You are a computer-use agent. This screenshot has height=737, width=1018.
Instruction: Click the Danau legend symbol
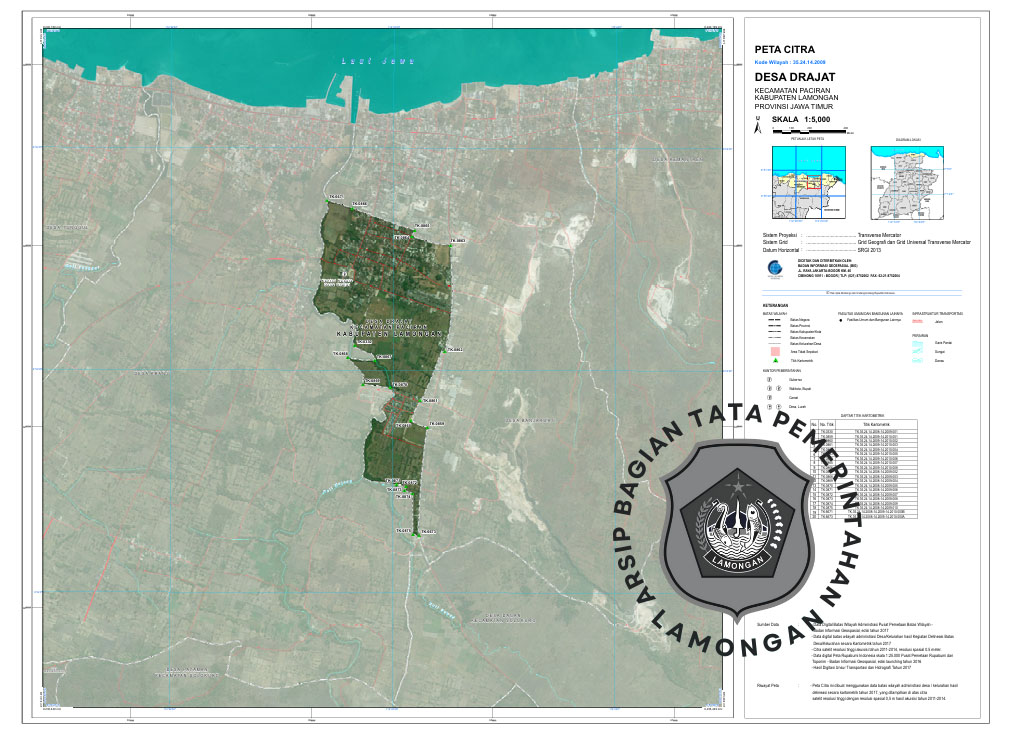[x=917, y=361]
